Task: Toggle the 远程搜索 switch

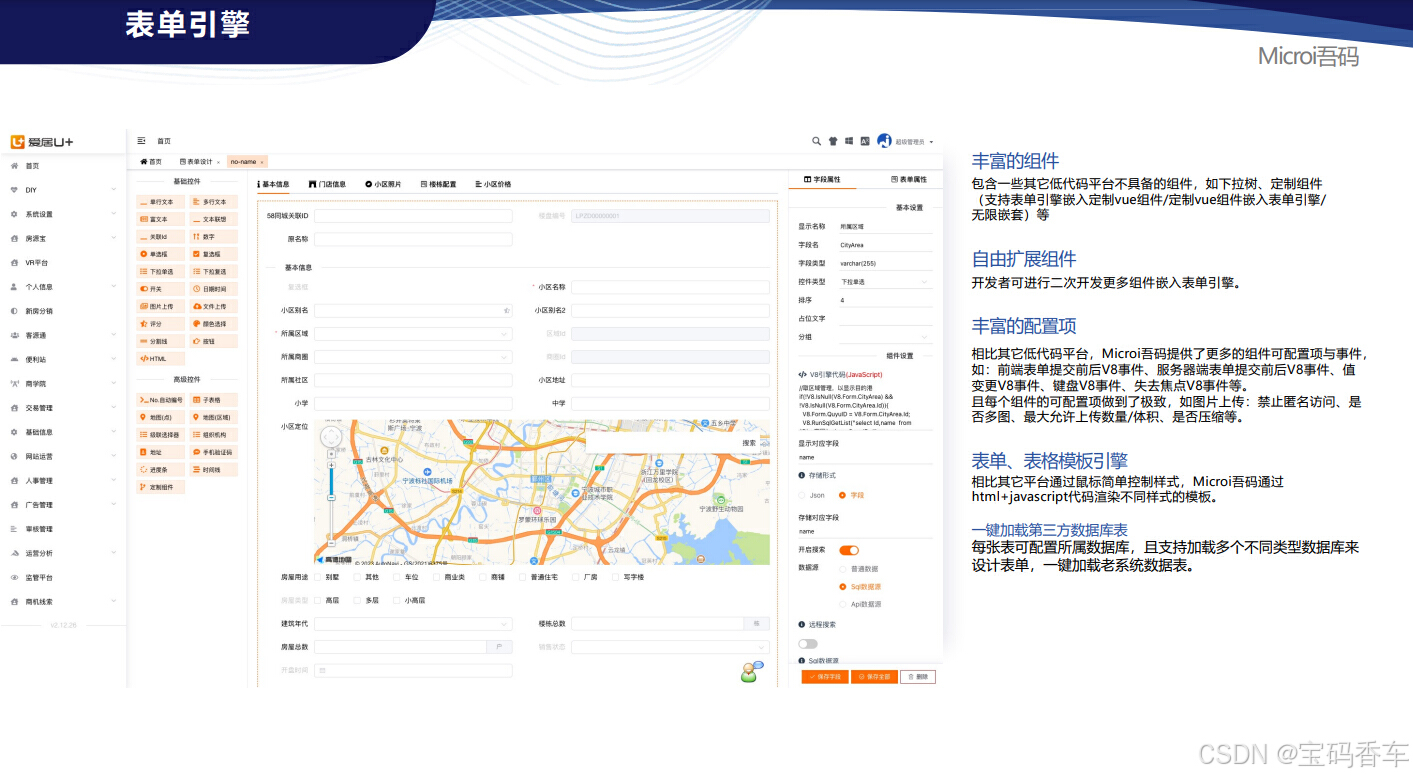Action: tap(807, 643)
